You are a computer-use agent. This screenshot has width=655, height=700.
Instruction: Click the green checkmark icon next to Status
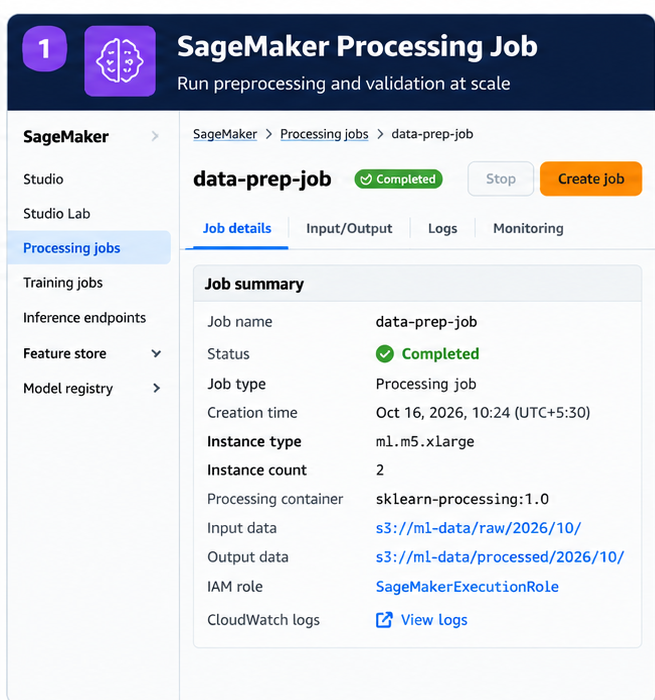(x=384, y=354)
